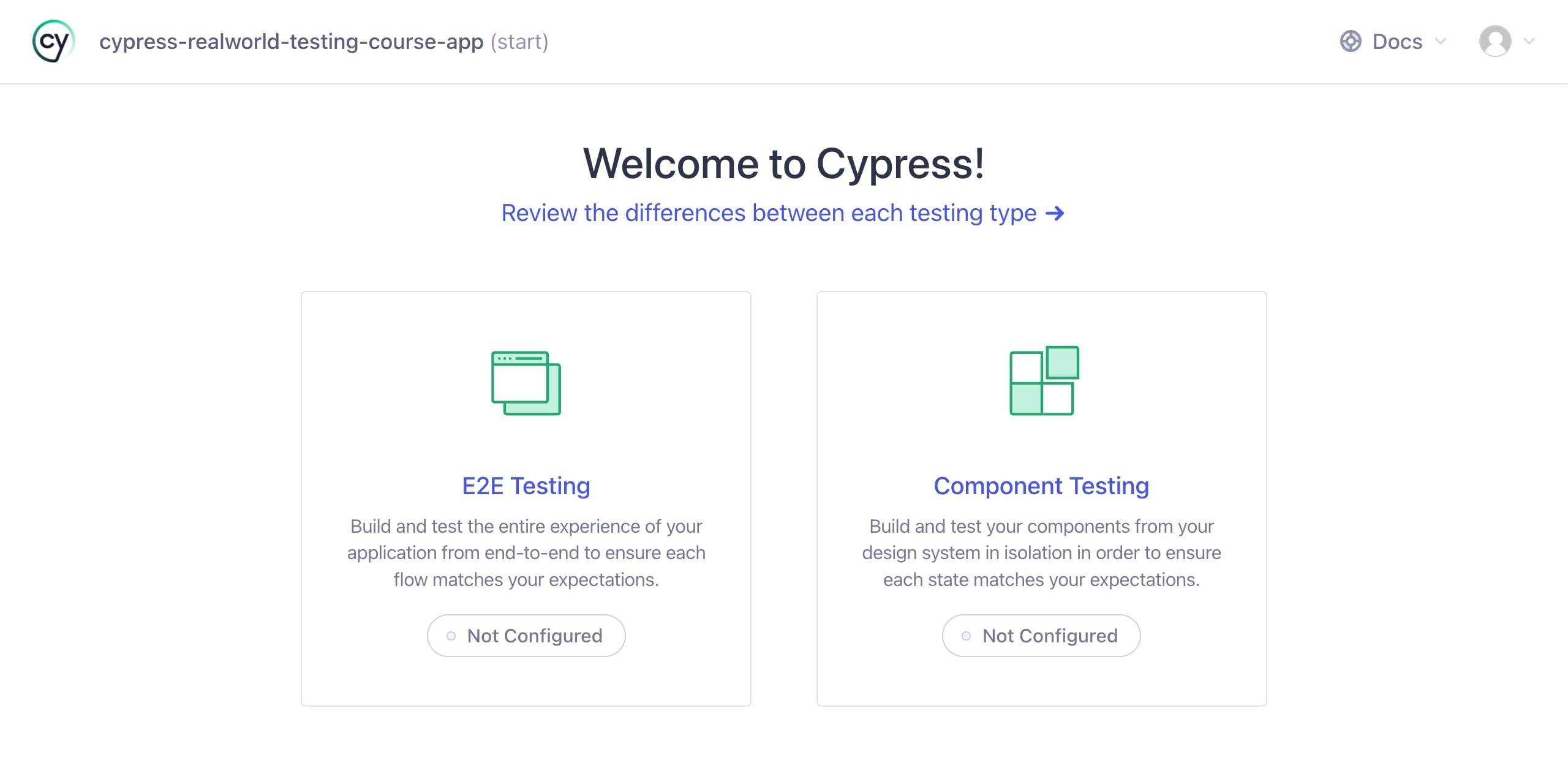The image size is (1568, 763).
Task: Click the arrow icon in the review link
Action: (1055, 214)
